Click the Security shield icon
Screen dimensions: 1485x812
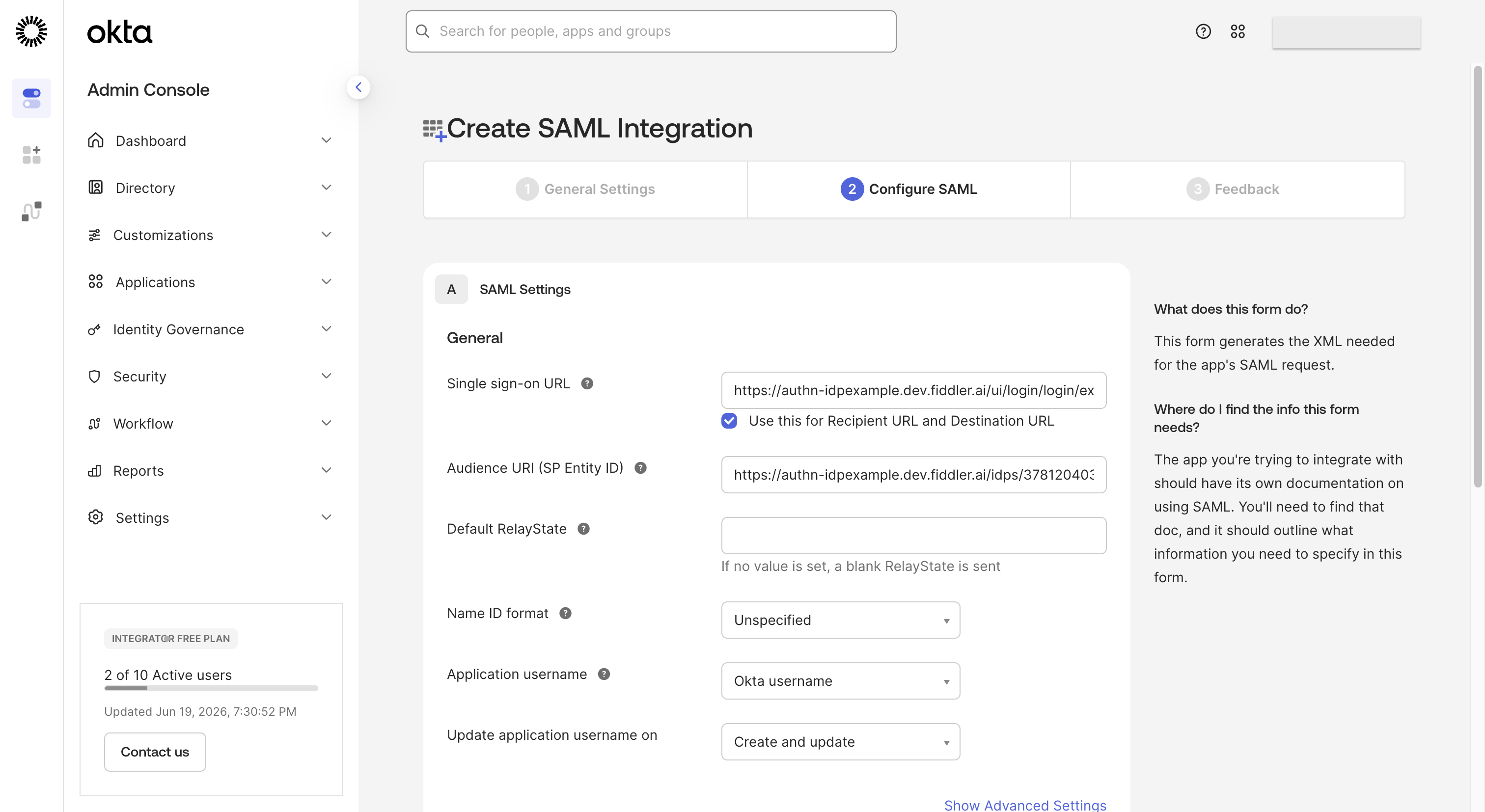tap(95, 377)
